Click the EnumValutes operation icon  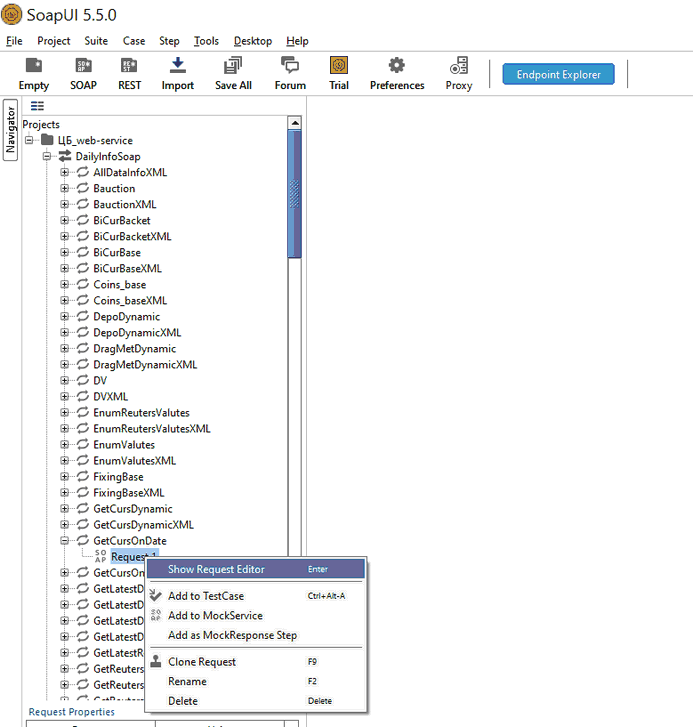click(x=83, y=444)
